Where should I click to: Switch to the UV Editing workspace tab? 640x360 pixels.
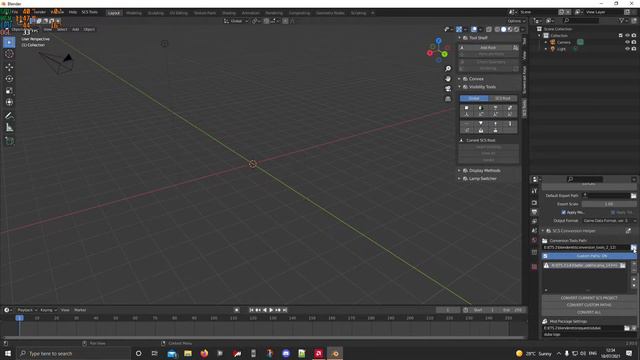(x=178, y=13)
